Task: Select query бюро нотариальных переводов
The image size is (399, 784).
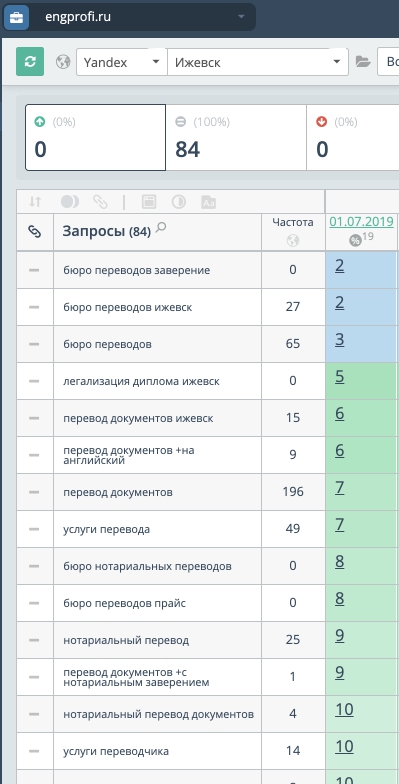Action: click(x=147, y=566)
